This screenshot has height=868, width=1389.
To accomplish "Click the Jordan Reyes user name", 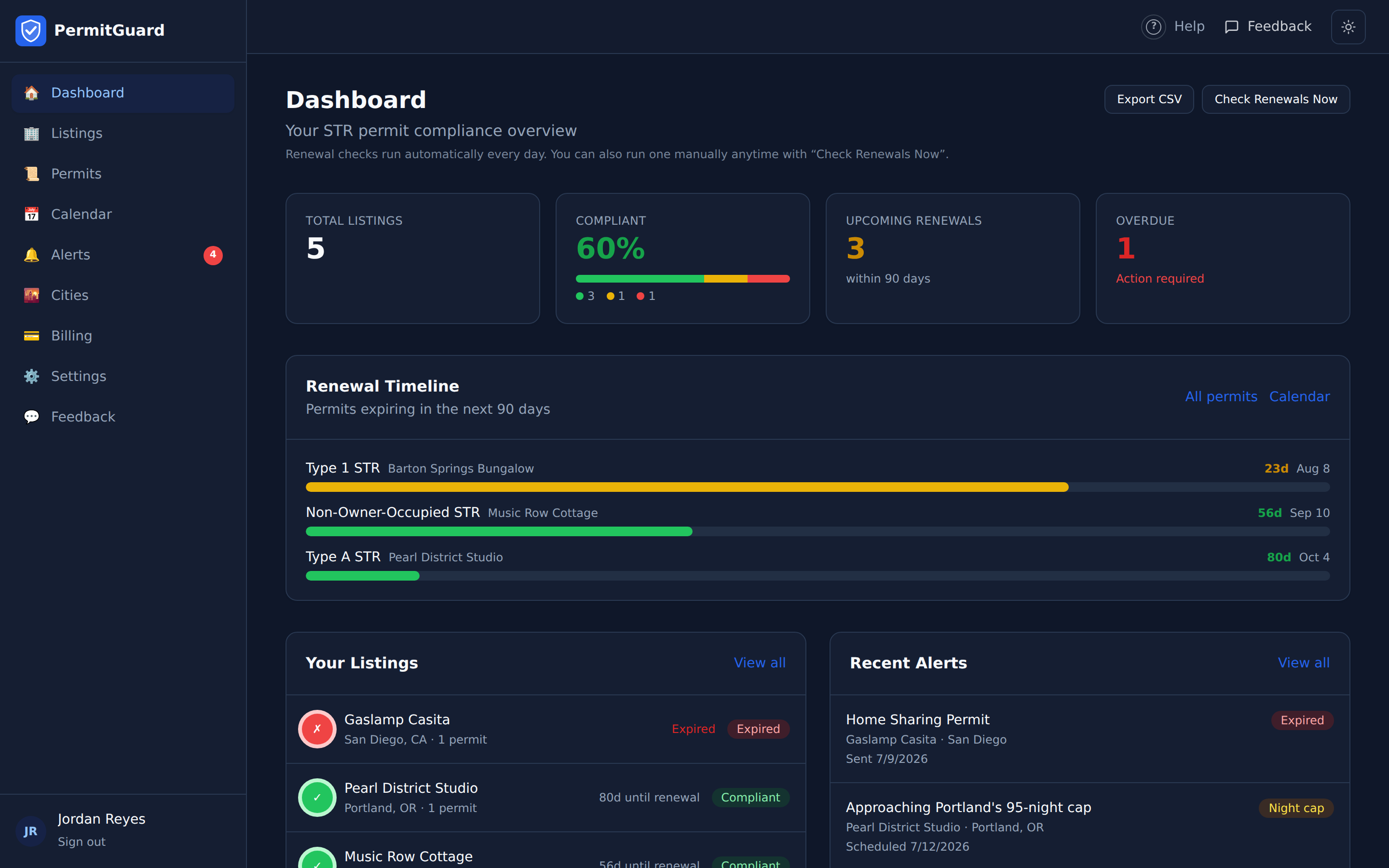I will (102, 819).
